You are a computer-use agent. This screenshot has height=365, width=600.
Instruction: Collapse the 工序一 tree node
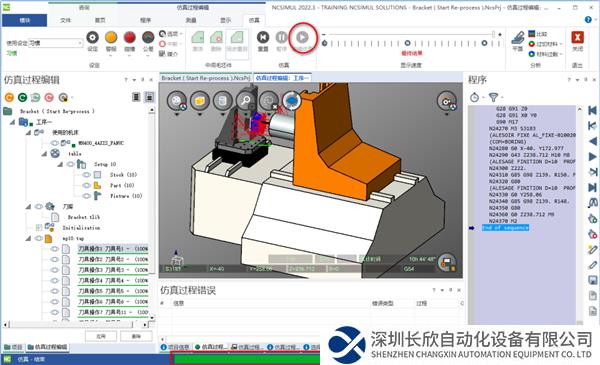[x=13, y=122]
